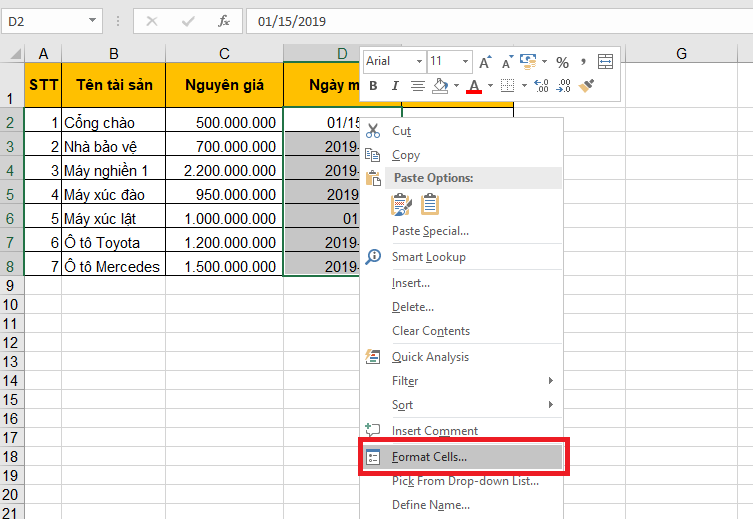This screenshot has width=753, height=519.
Task: Click Clear Contents menu entry
Action: (430, 331)
